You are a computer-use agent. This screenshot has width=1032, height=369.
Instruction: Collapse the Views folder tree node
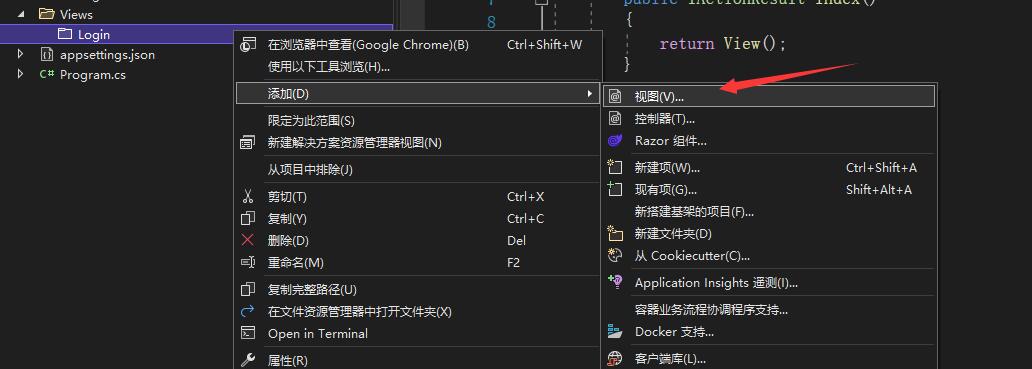tap(21, 14)
